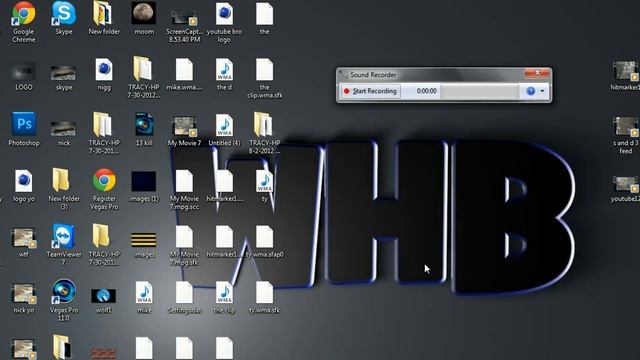
Task: Open the My Movie 7 video file
Action: click(x=184, y=127)
